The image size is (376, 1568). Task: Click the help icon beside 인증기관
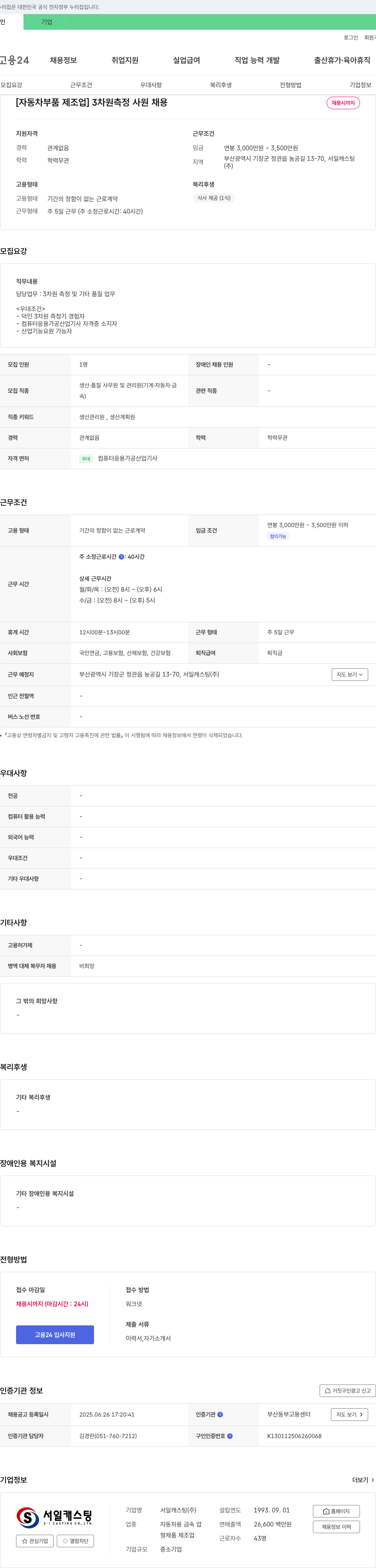[x=220, y=1415]
